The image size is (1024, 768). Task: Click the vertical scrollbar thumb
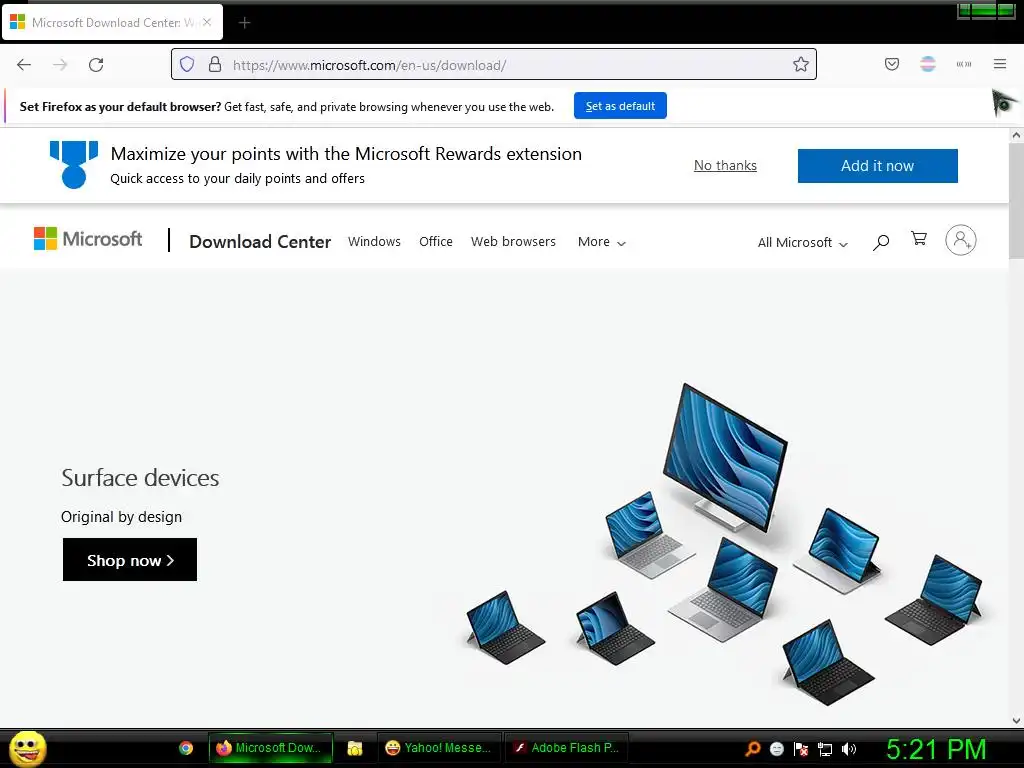(x=1016, y=201)
